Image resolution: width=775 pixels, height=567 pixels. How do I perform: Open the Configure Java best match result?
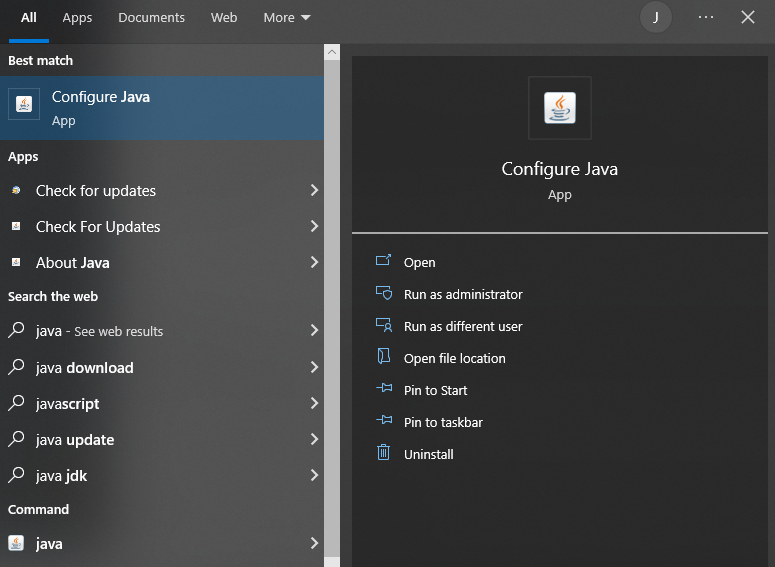pyautogui.click(x=162, y=108)
